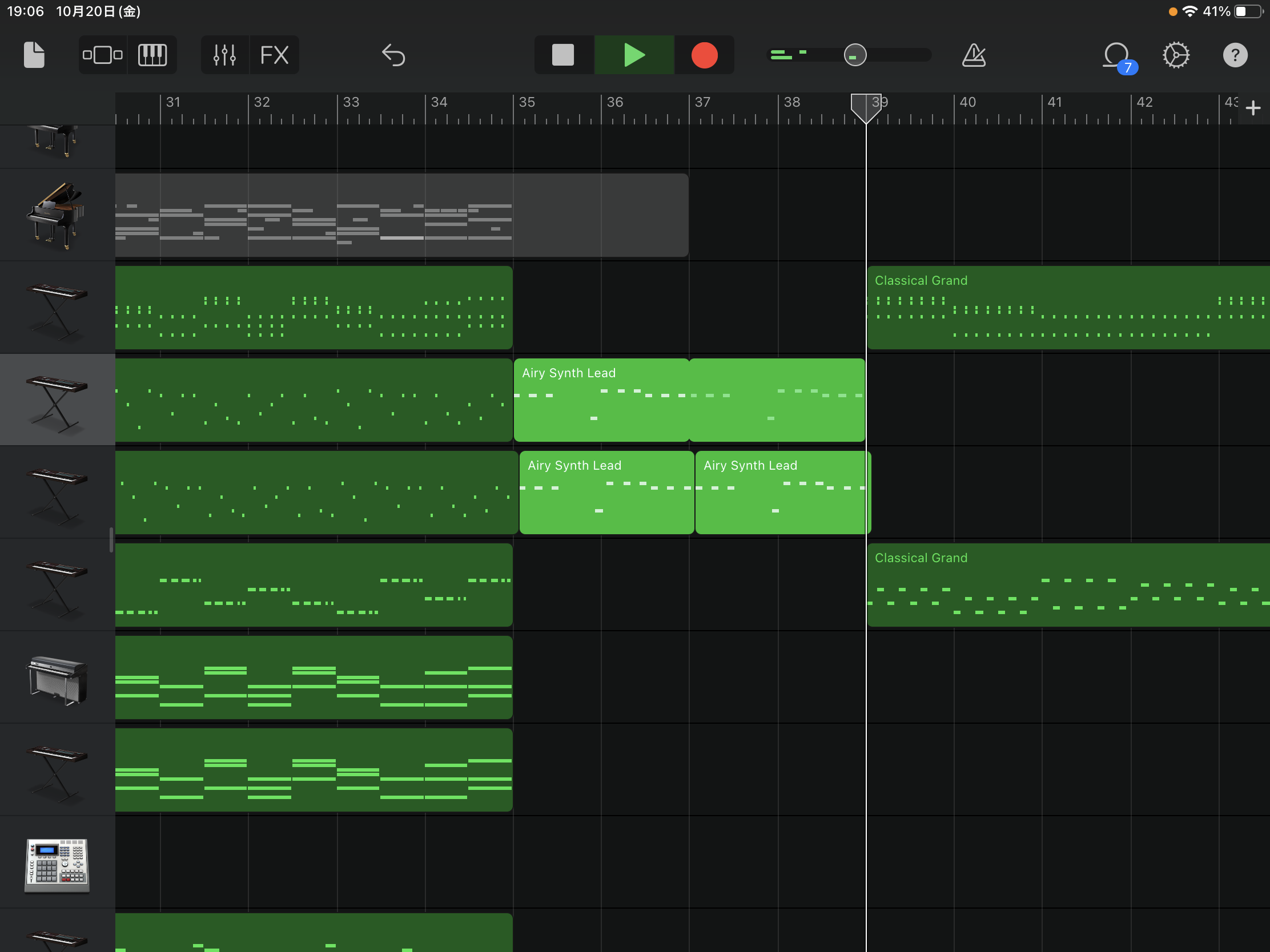Image resolution: width=1270 pixels, height=952 pixels.
Task: Open the My Songs document browser
Action: coord(34,55)
